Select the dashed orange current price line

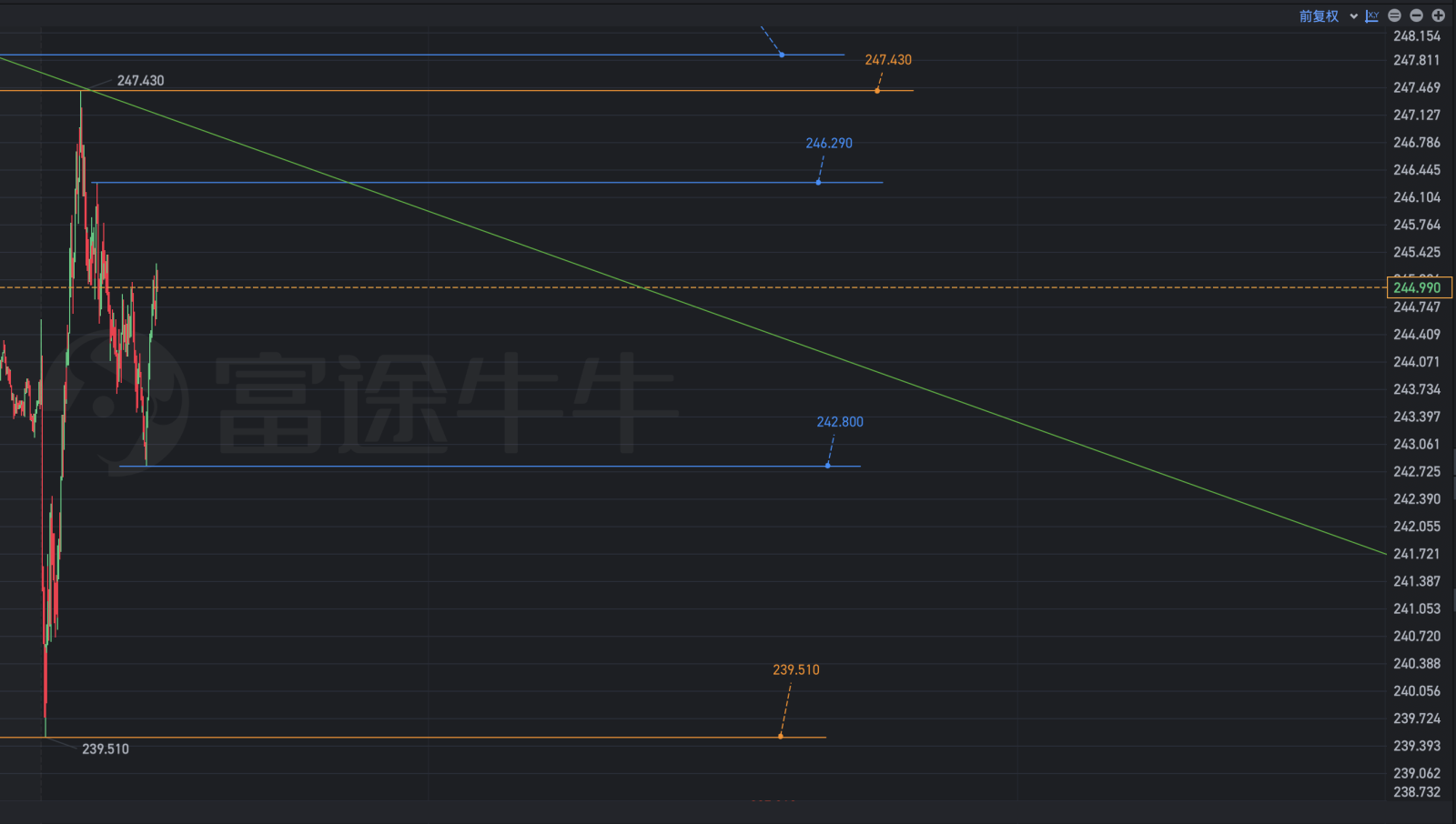pos(692,287)
